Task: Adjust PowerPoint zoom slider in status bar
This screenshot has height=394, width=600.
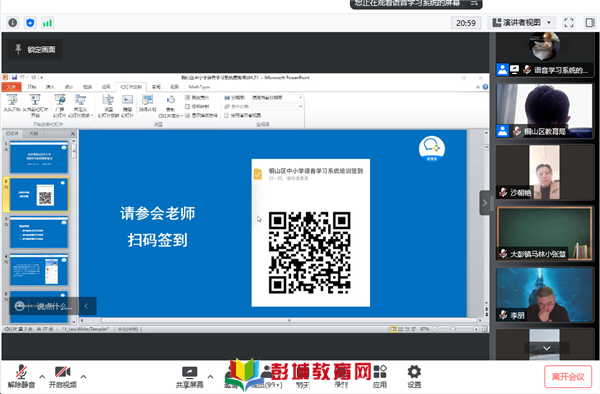Action: [x=453, y=329]
